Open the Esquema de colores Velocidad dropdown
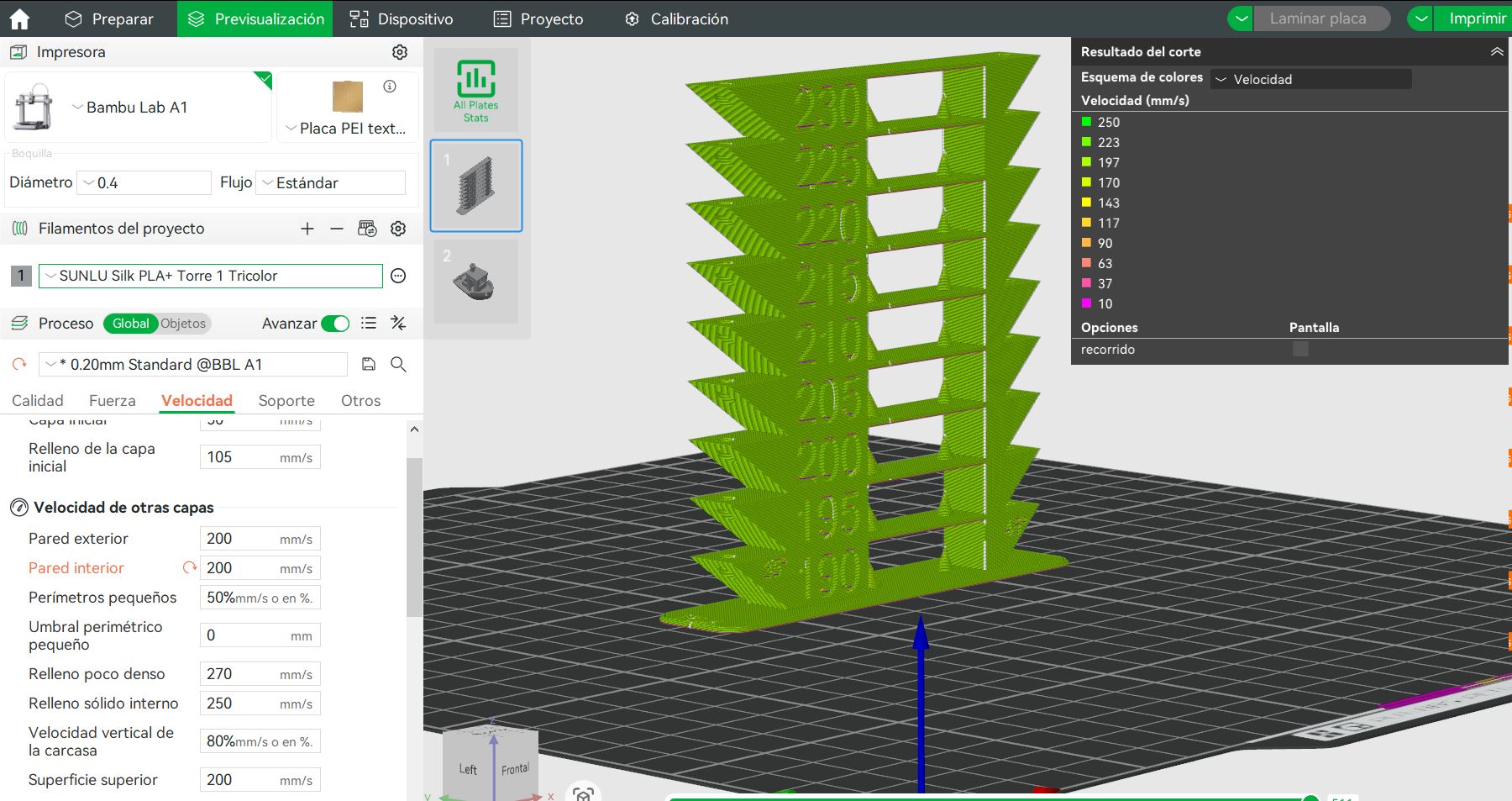This screenshot has height=801, width=1512. (1310, 79)
